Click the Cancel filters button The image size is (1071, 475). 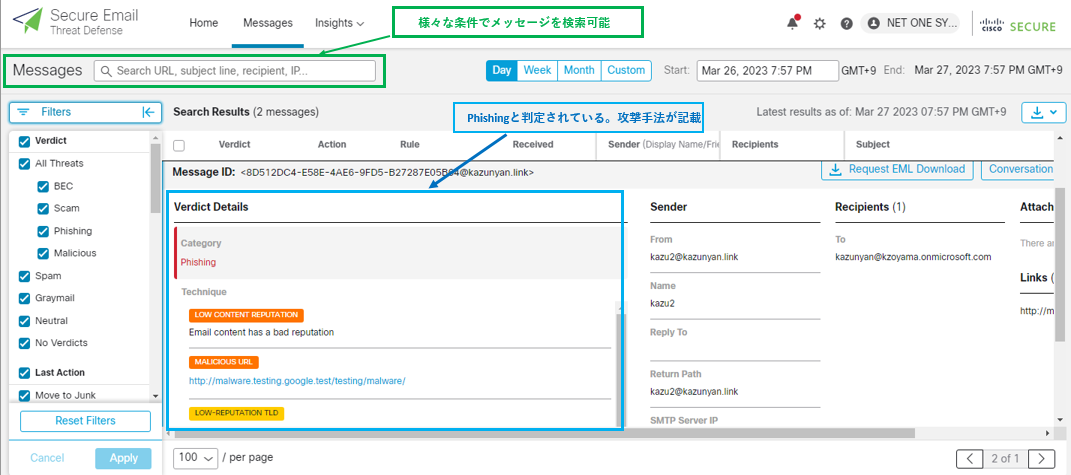click(x=47, y=458)
